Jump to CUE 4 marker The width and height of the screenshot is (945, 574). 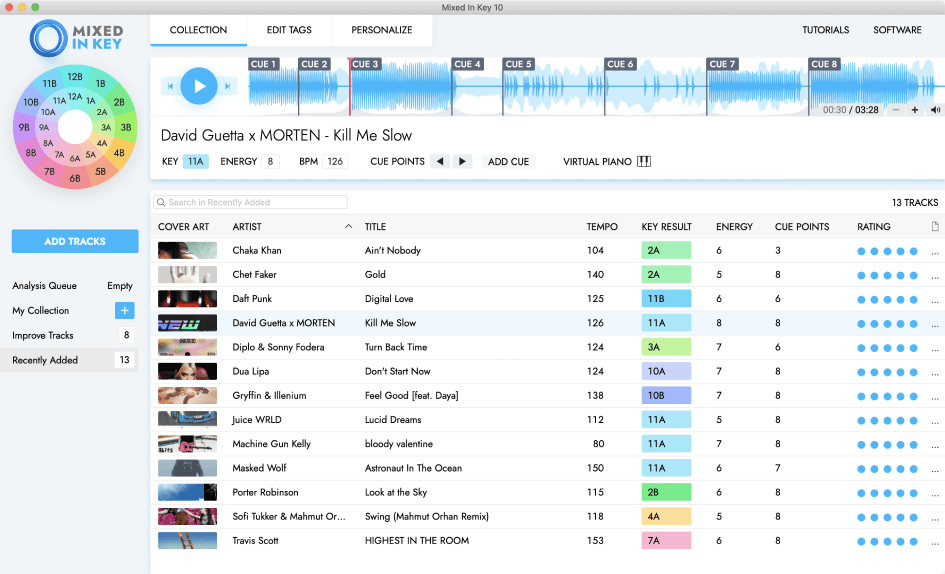468,64
